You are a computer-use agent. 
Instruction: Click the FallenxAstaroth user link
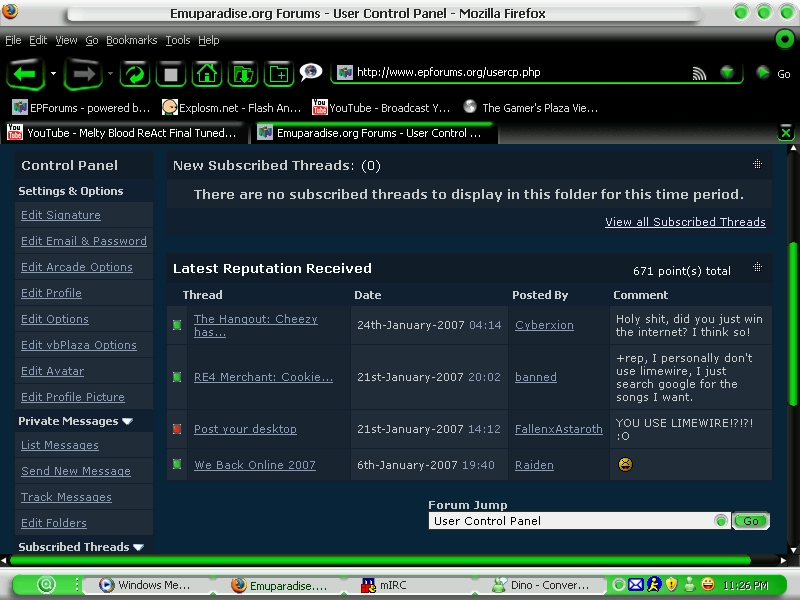click(559, 429)
